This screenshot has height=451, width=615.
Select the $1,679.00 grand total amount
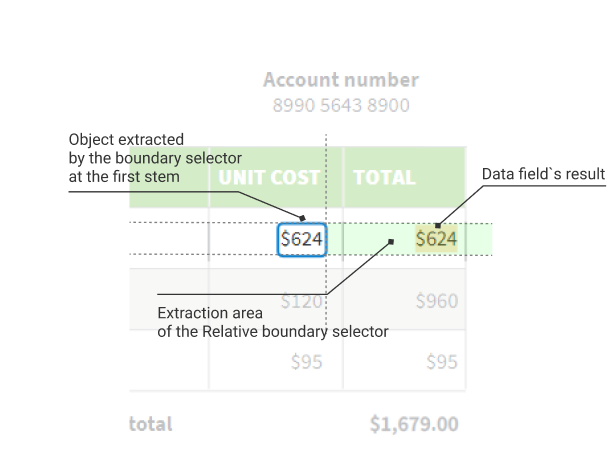[x=414, y=424]
